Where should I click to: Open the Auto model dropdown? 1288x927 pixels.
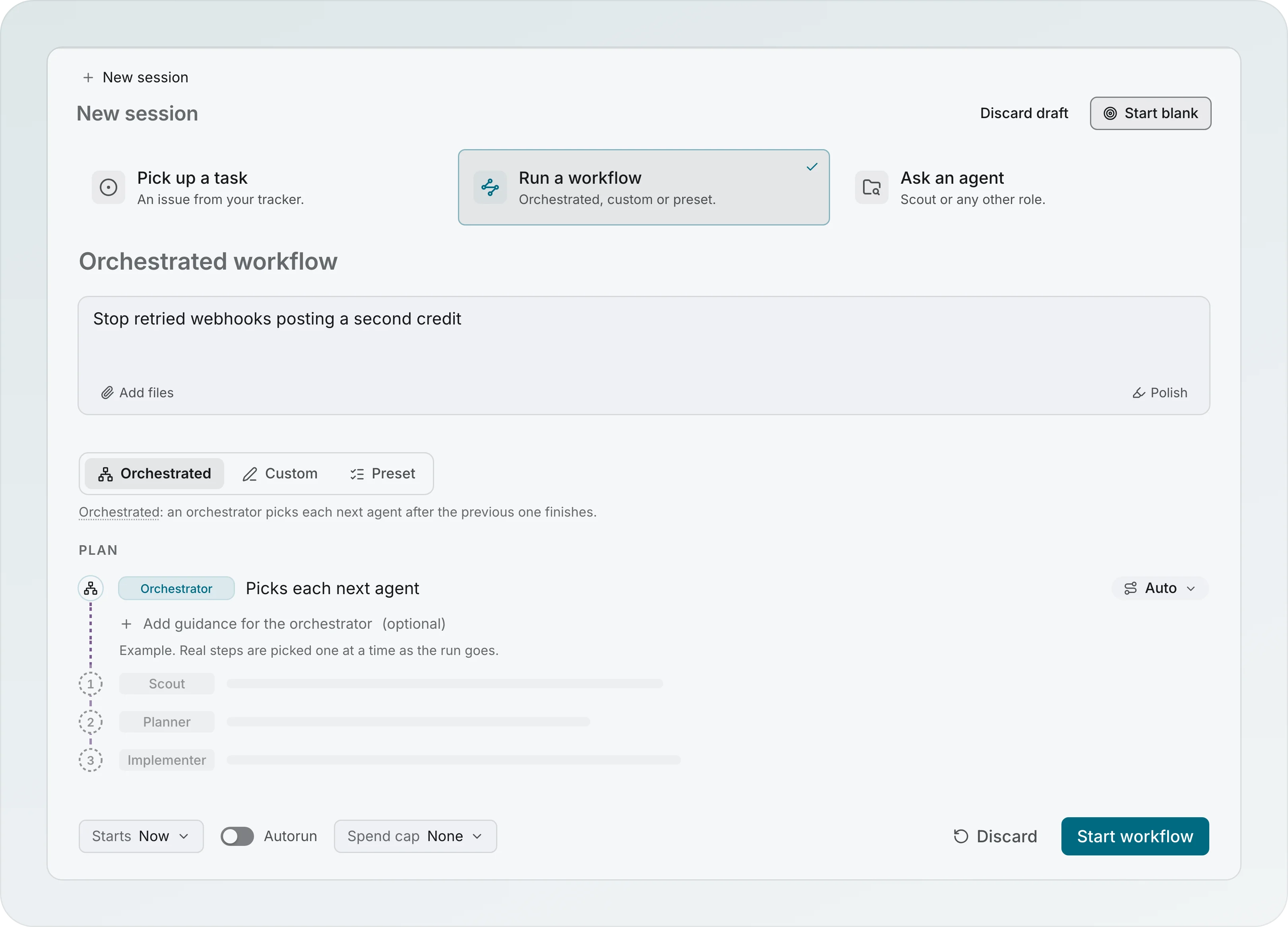(x=1160, y=588)
